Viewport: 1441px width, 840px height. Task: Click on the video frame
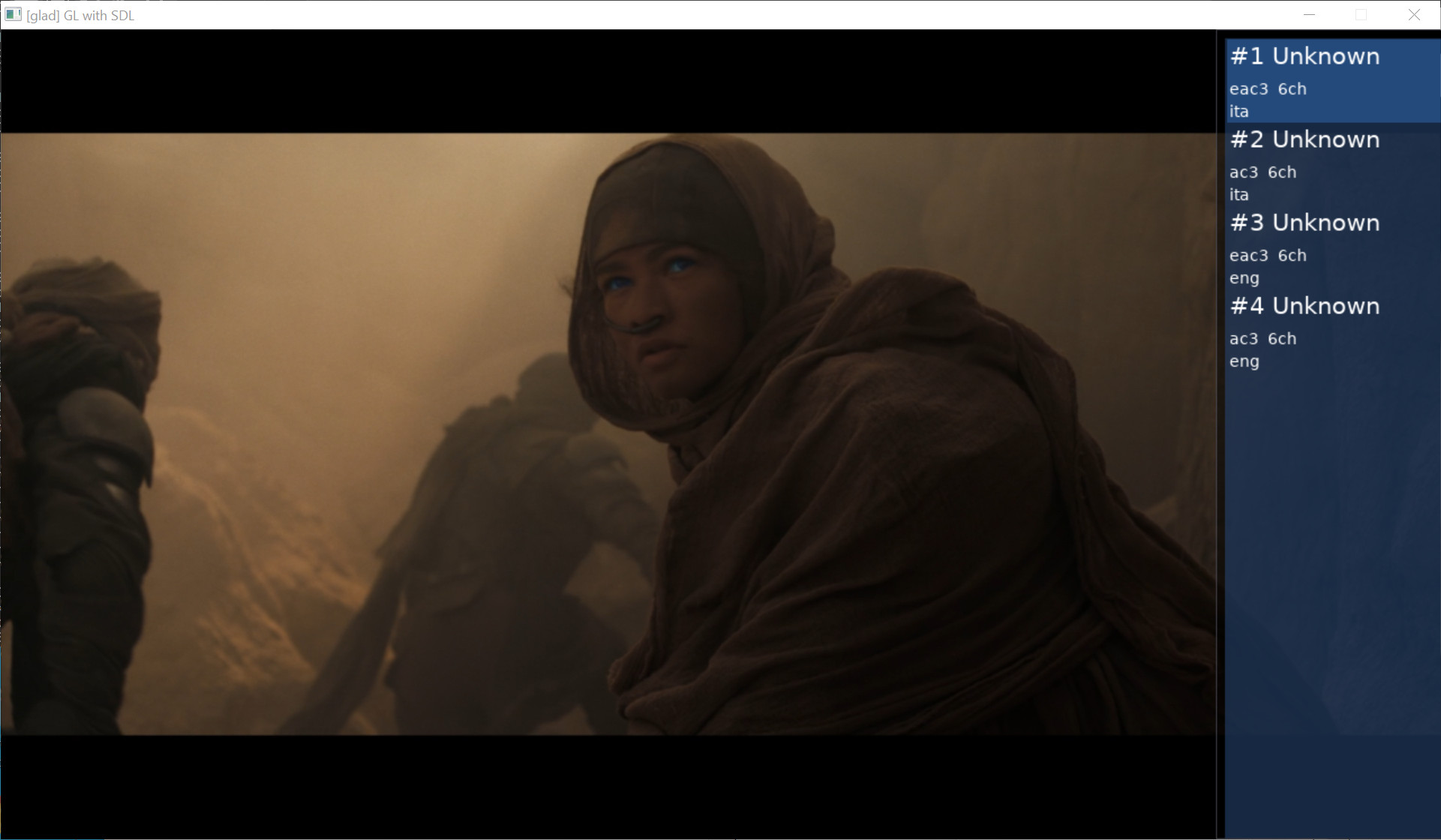pos(608,434)
